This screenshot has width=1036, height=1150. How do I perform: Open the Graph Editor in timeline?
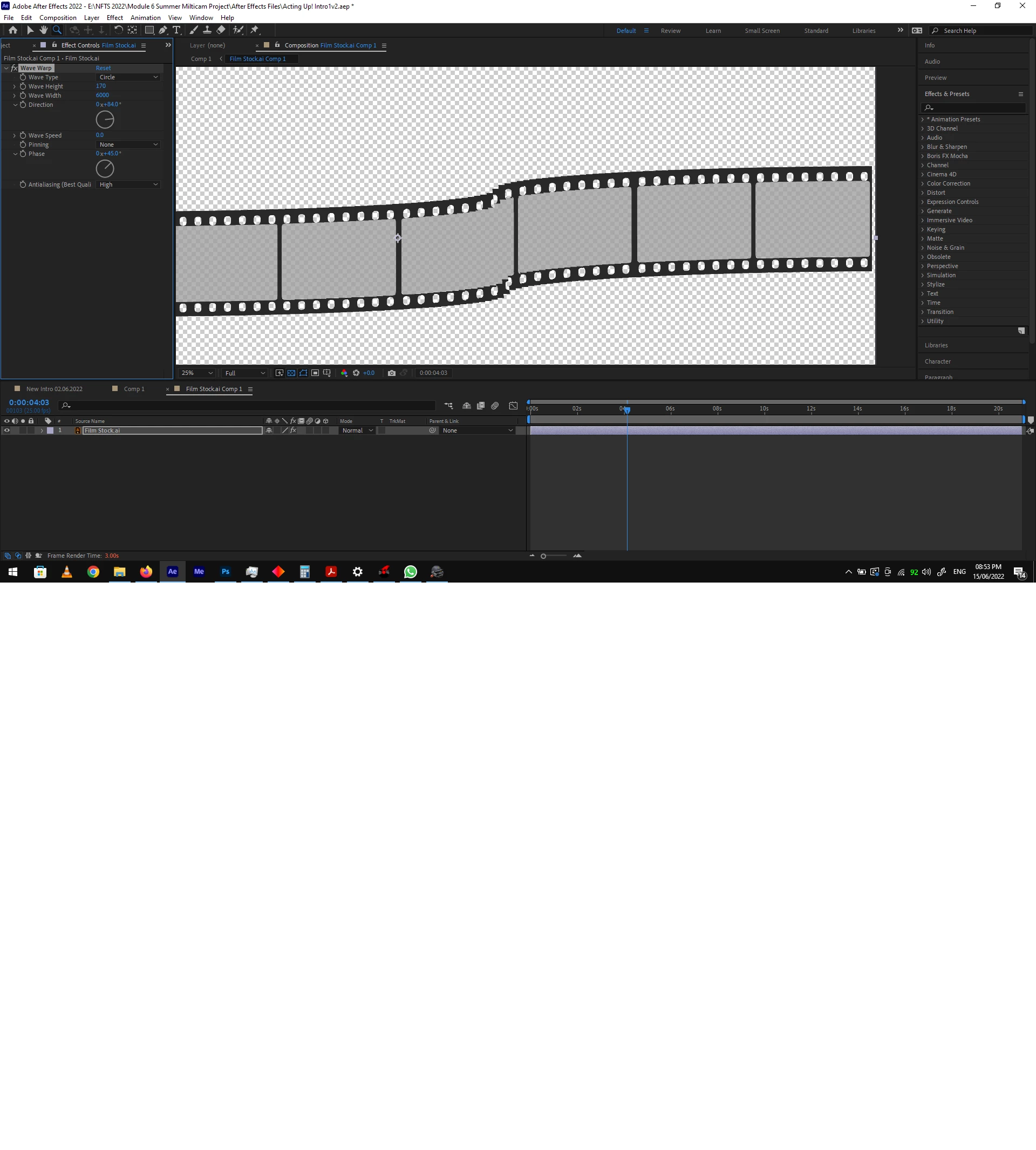(514, 406)
